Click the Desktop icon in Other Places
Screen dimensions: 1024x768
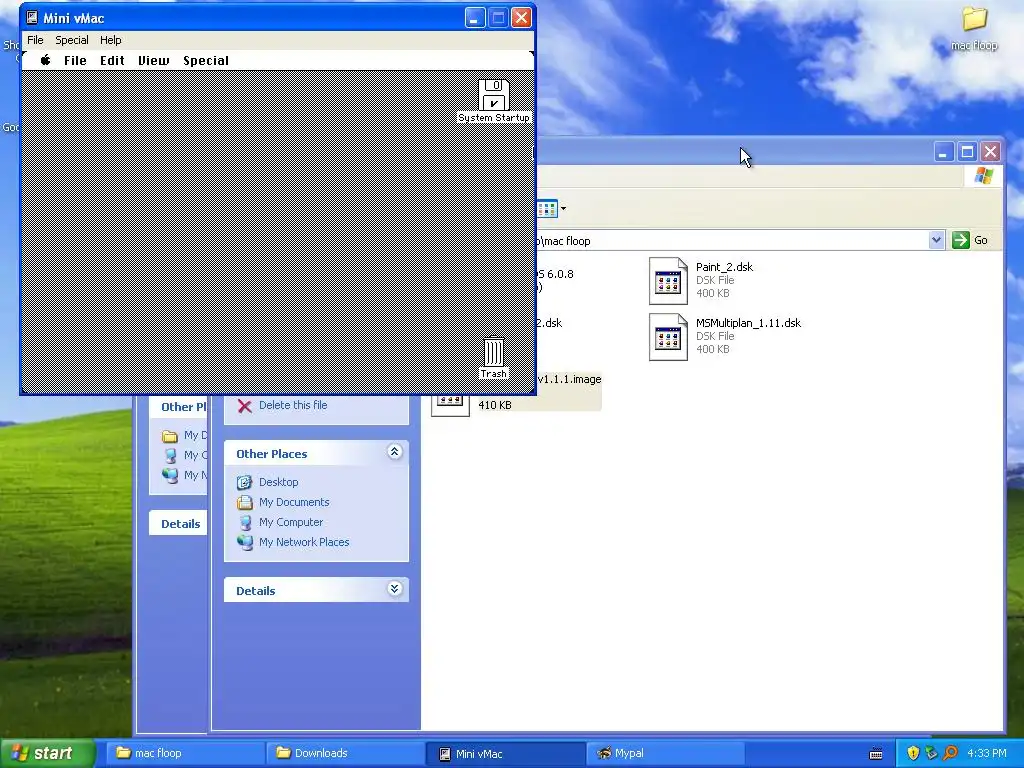point(244,482)
